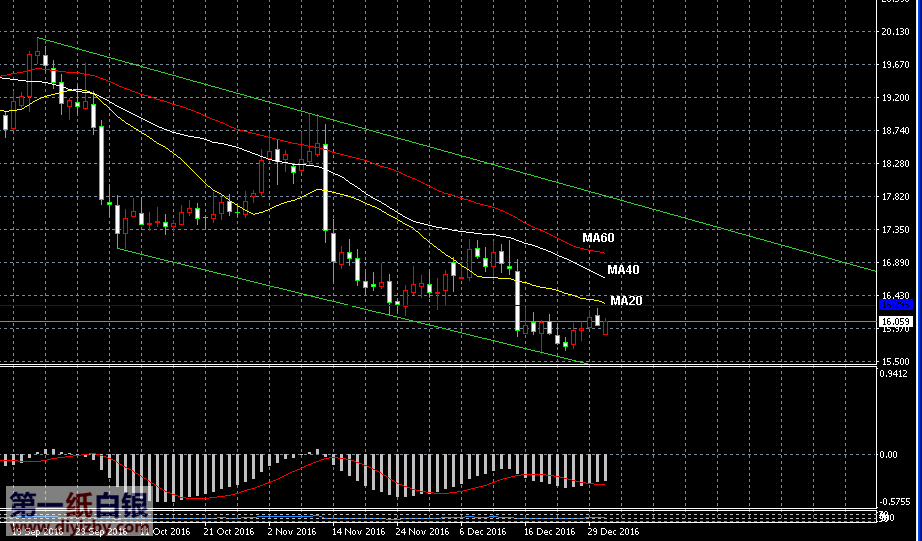Click the MA60 label on chart
Image resolution: width=922 pixels, height=541 pixels.
tap(598, 238)
